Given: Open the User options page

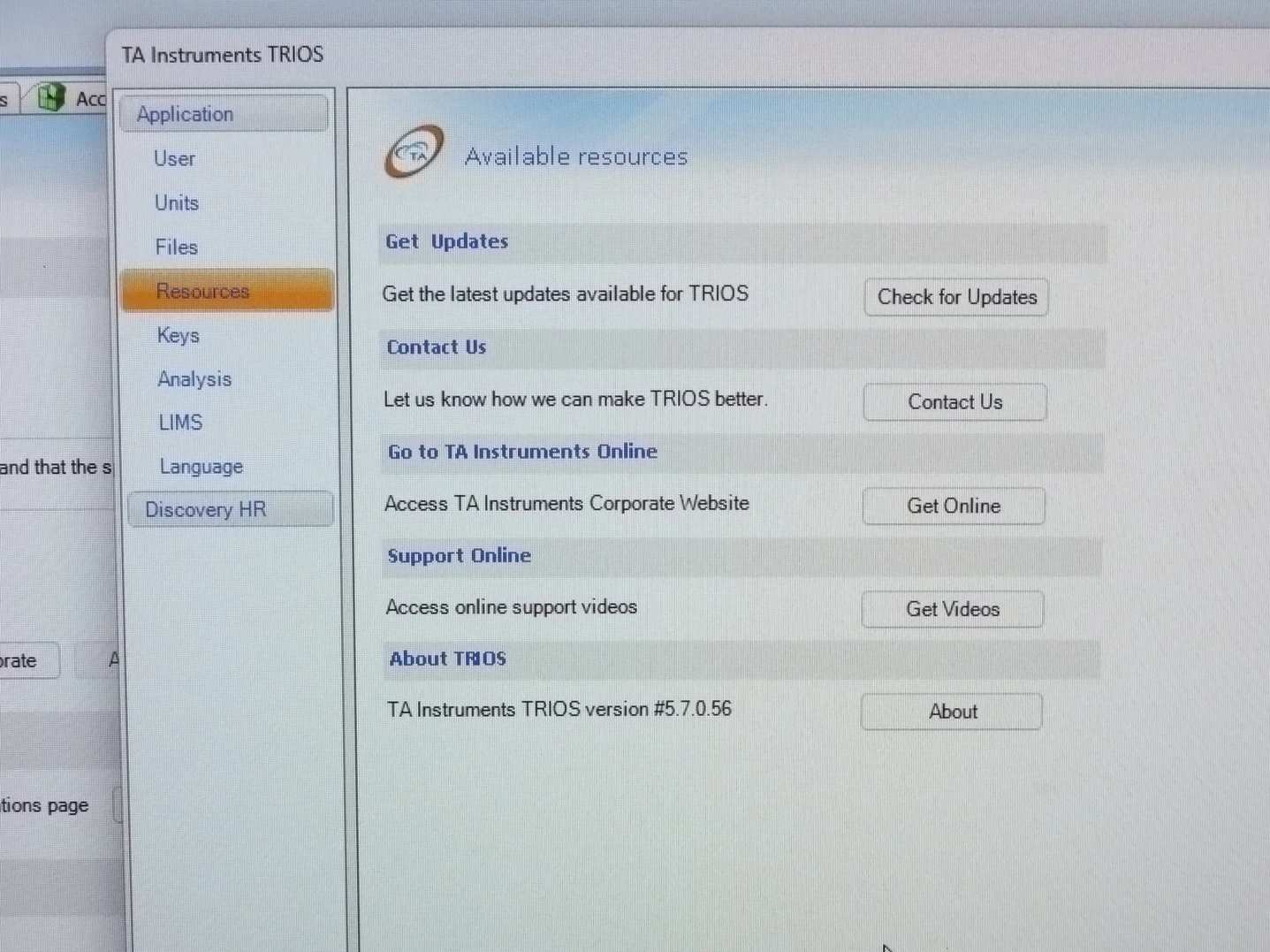Looking at the screenshot, I should (174, 159).
